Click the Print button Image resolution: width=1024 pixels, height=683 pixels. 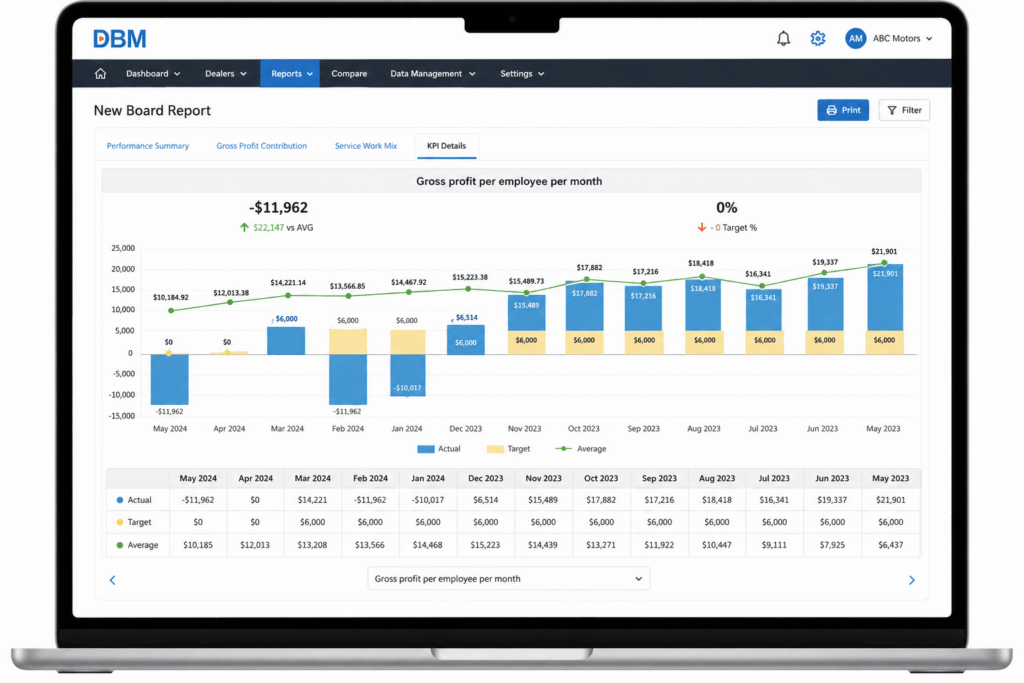coord(843,110)
